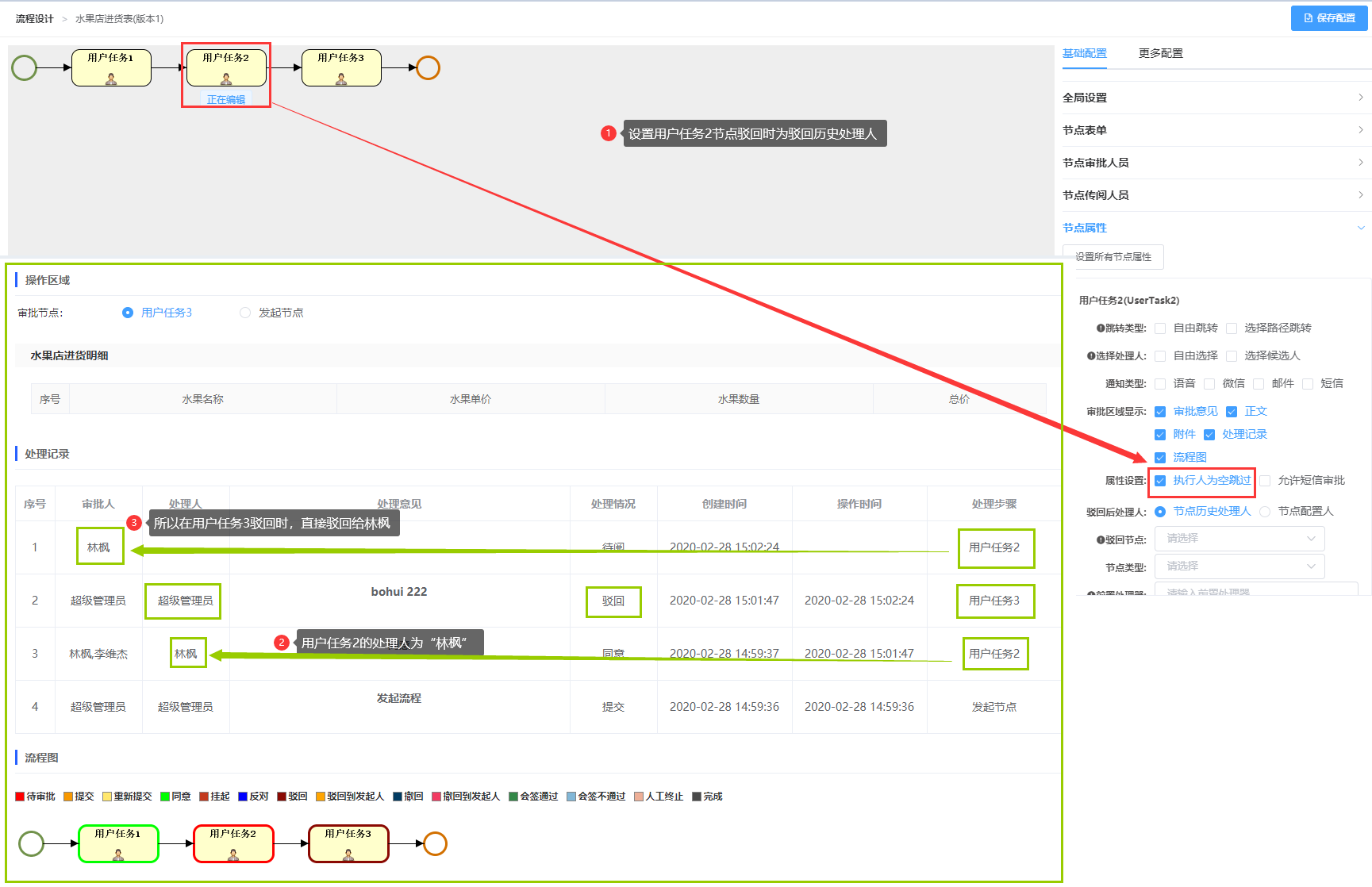
Task: Click the 林枫,李维杰 审批人 cell
Action: point(98,654)
